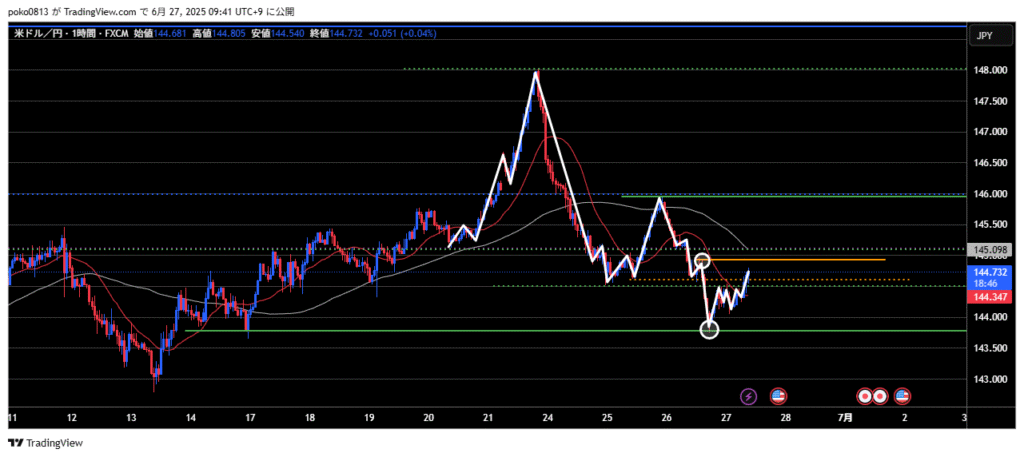Select the upper white circle marker on chart
Viewport: 1024px width, 457px height.
pyautogui.click(x=702, y=261)
